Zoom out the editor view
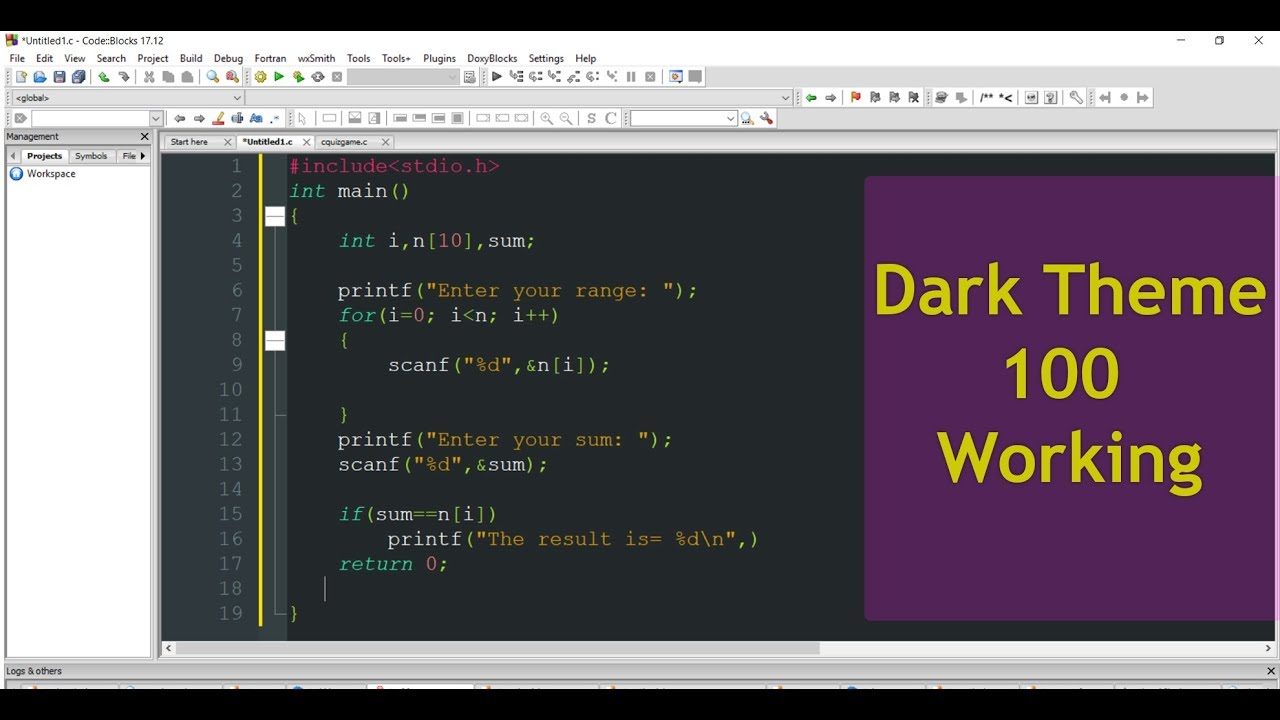The image size is (1280, 720). click(x=566, y=118)
